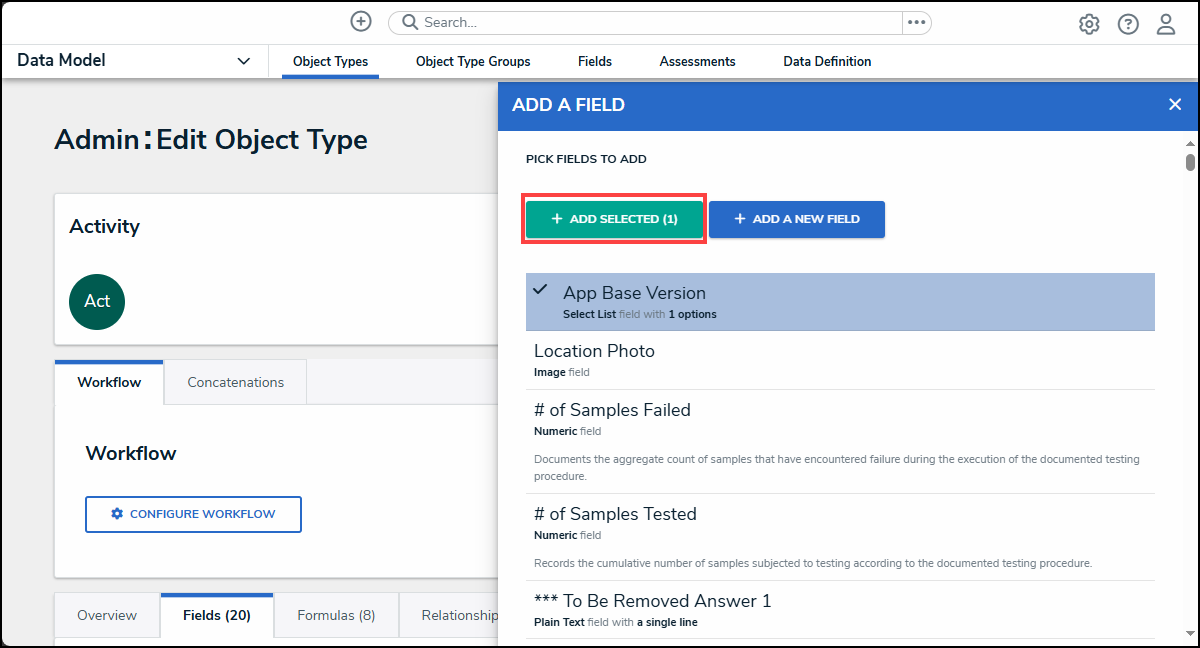Open the help question mark icon
The width and height of the screenshot is (1200, 648).
[1128, 24]
